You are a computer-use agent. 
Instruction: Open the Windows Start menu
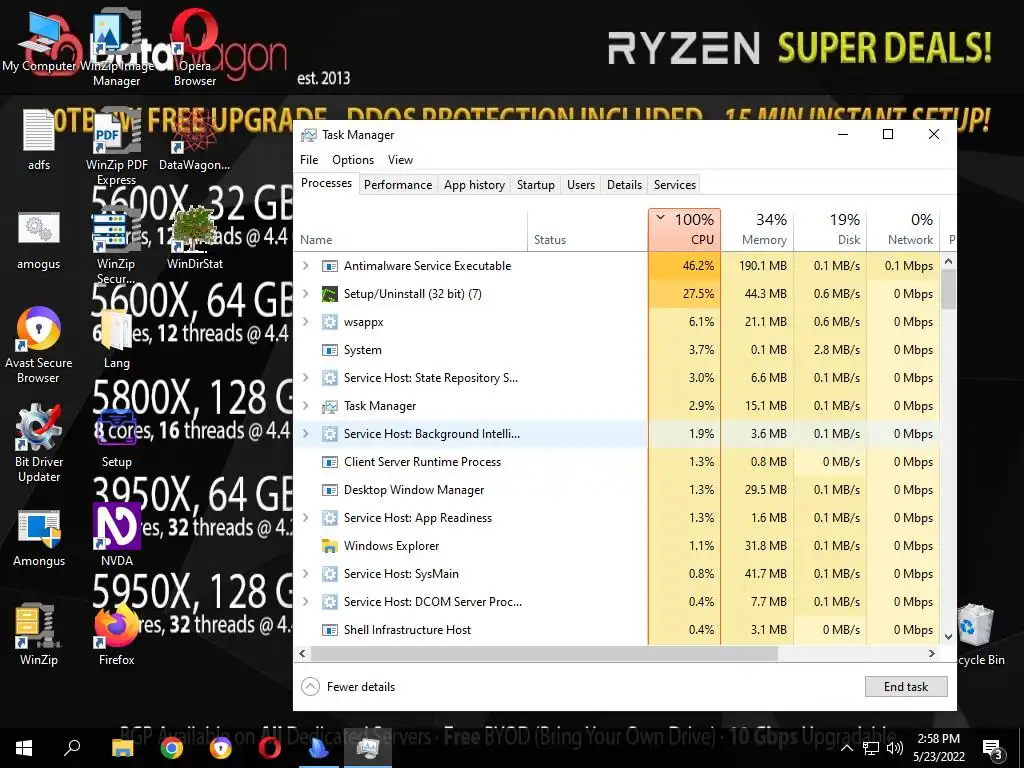[24, 748]
